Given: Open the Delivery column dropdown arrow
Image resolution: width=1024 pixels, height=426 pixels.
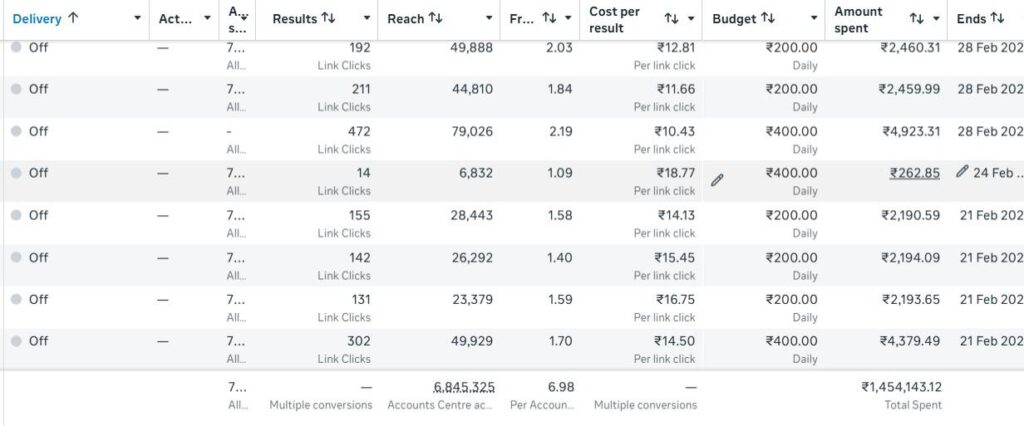Looking at the screenshot, I should [137, 18].
